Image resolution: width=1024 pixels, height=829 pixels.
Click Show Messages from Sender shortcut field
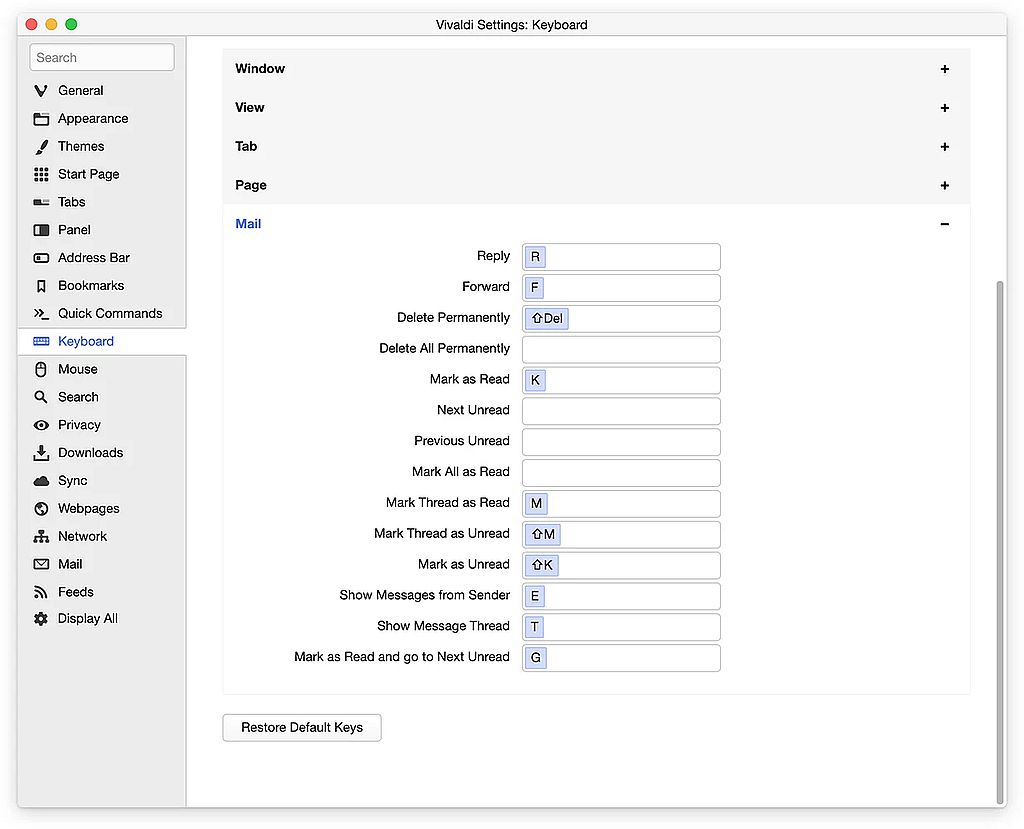(x=621, y=596)
